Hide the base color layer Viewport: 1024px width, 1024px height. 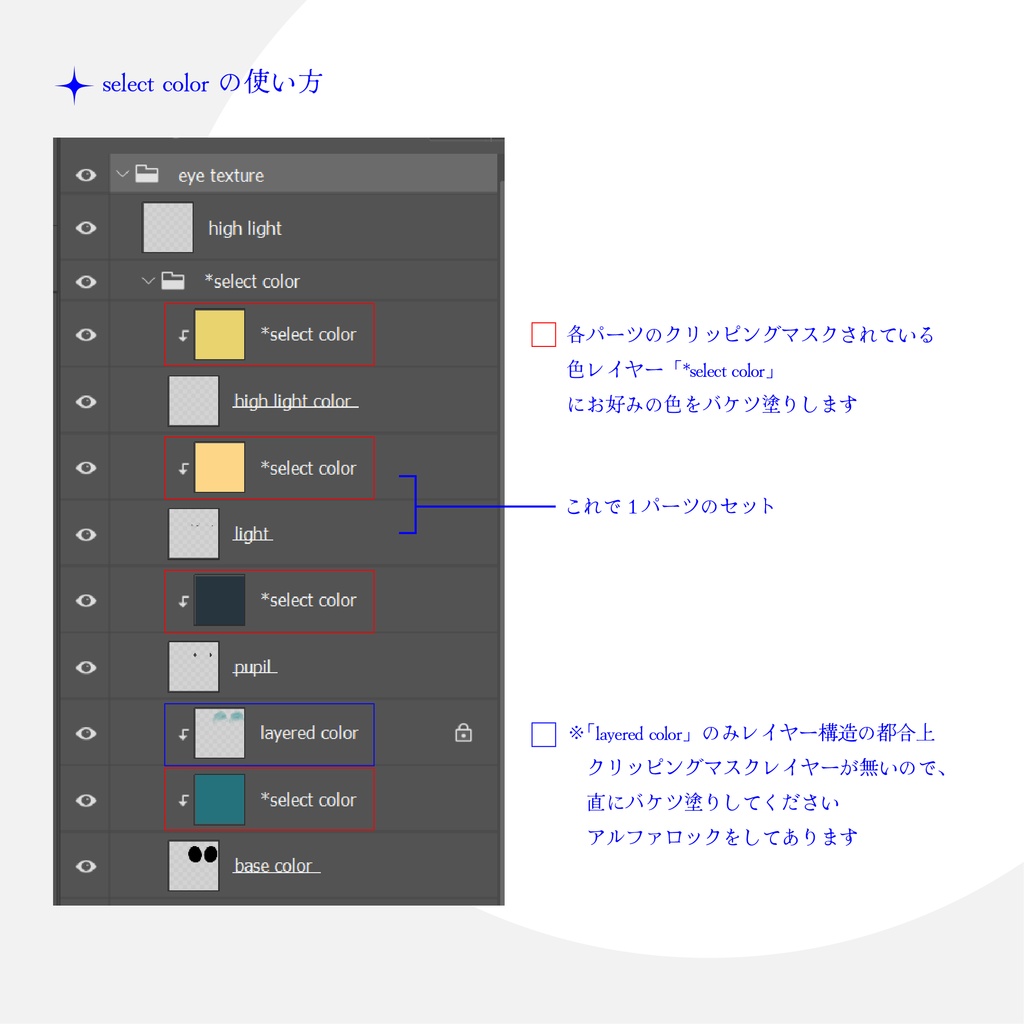tap(86, 866)
